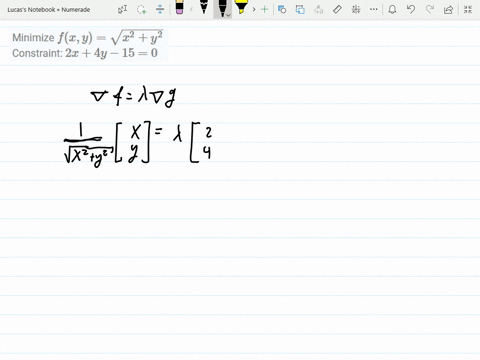Select the first black pen
The width and height of the screenshot is (480, 360).
(x=203, y=7)
